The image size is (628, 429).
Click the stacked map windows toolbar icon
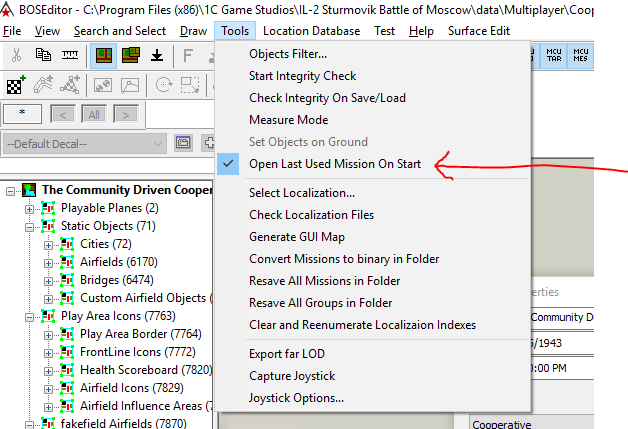point(131,55)
